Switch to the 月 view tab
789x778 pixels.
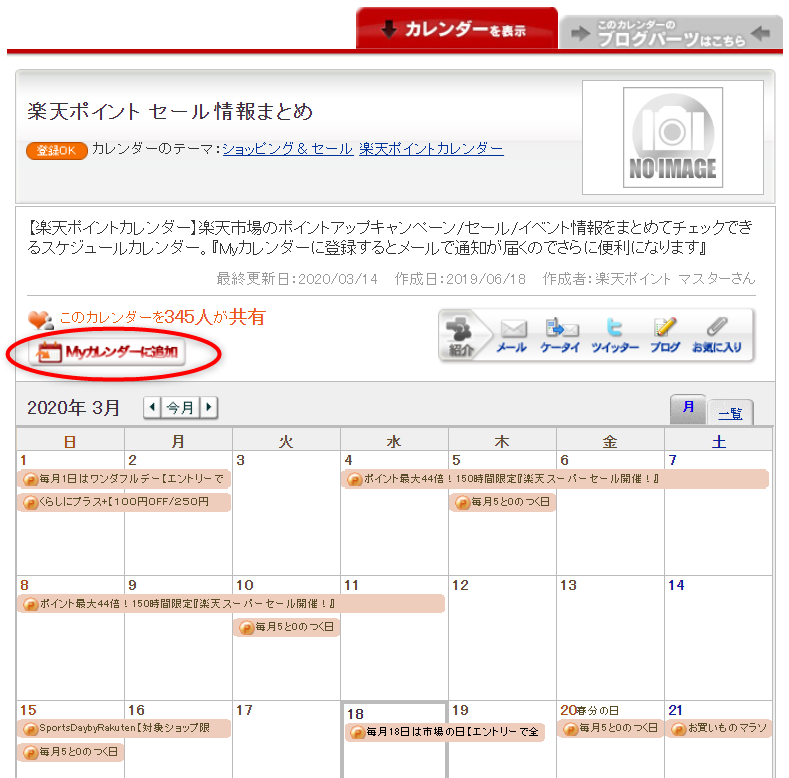(688, 408)
